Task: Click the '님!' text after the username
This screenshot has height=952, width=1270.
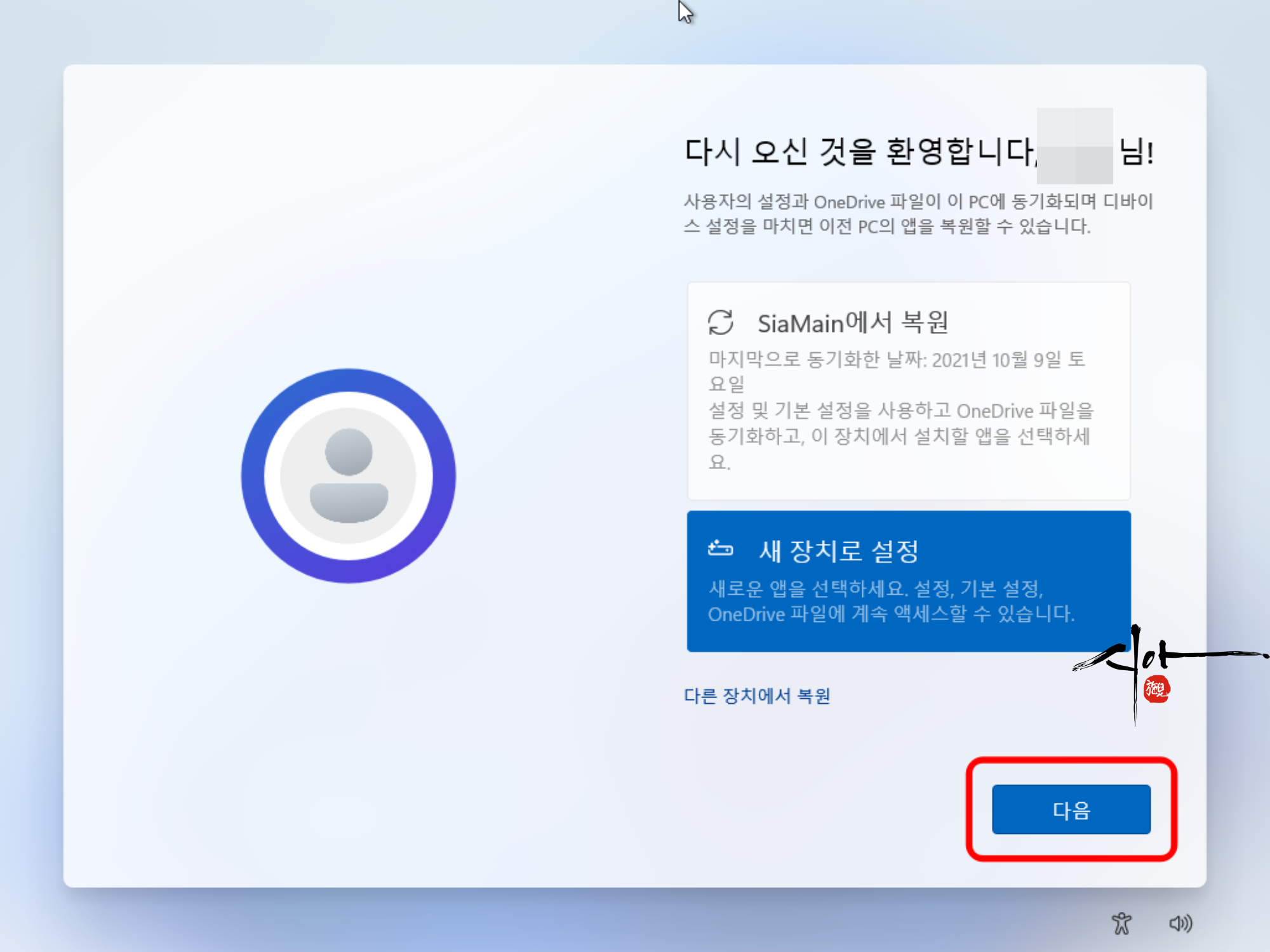Action: tap(1137, 152)
